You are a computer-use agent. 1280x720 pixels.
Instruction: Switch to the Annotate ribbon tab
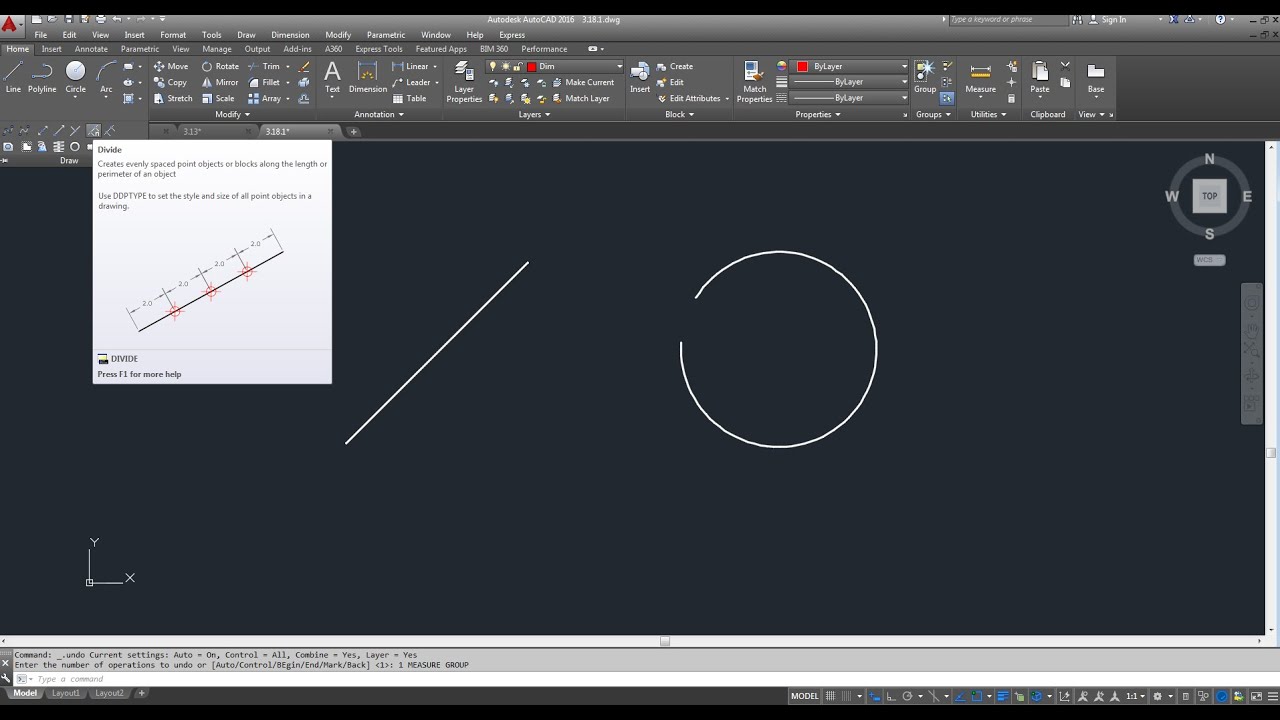click(x=91, y=49)
